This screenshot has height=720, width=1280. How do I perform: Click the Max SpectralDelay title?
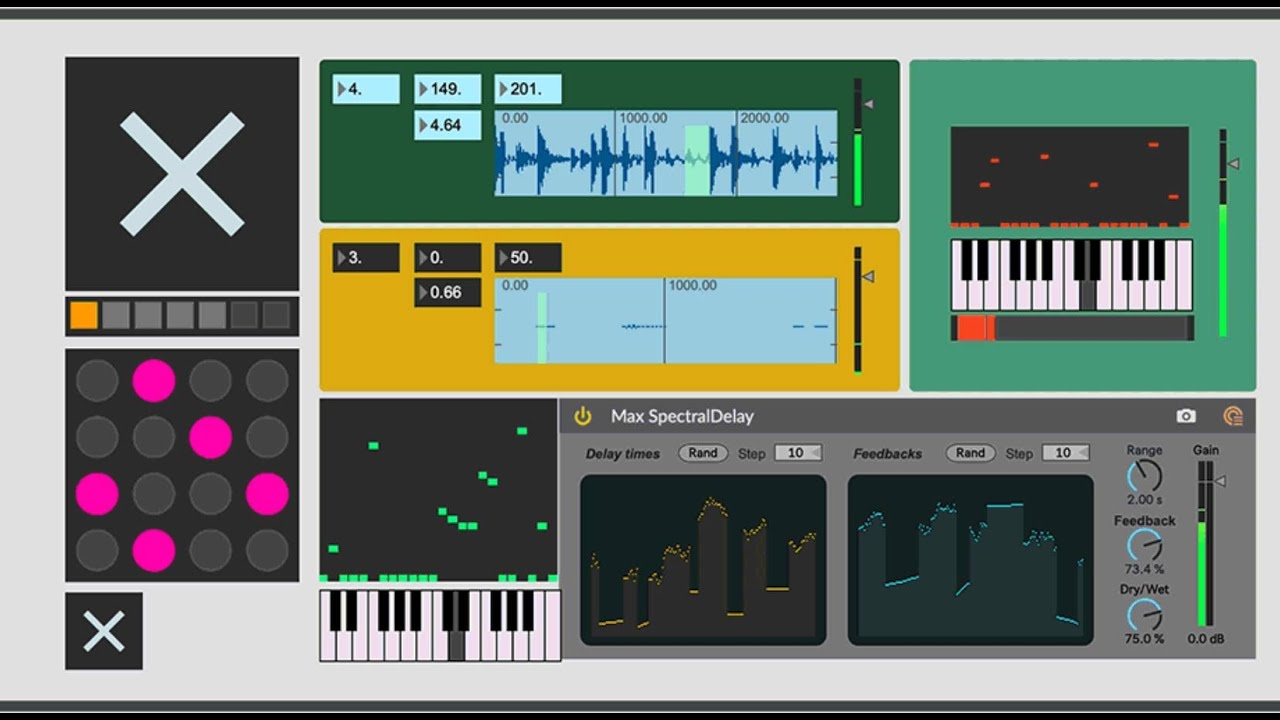point(682,416)
